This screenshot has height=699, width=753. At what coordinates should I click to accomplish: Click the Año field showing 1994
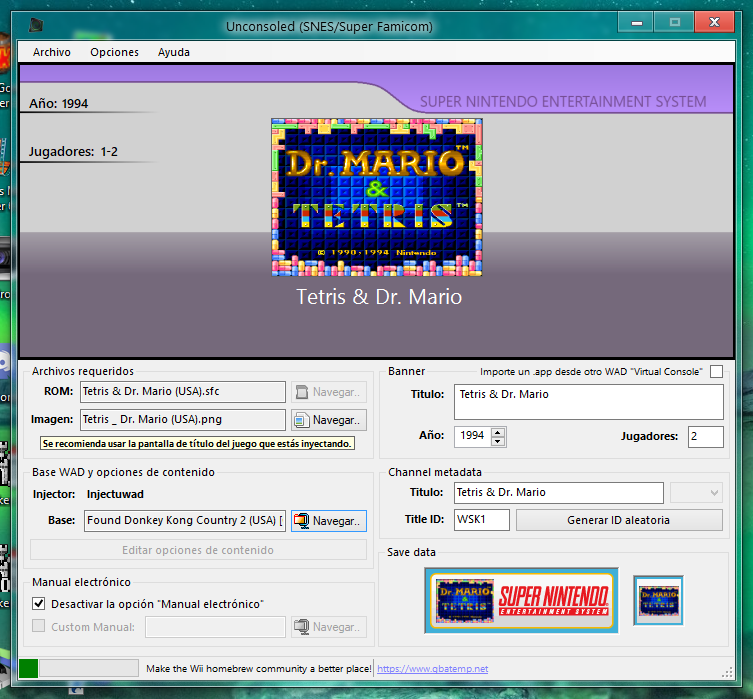[x=473, y=436]
